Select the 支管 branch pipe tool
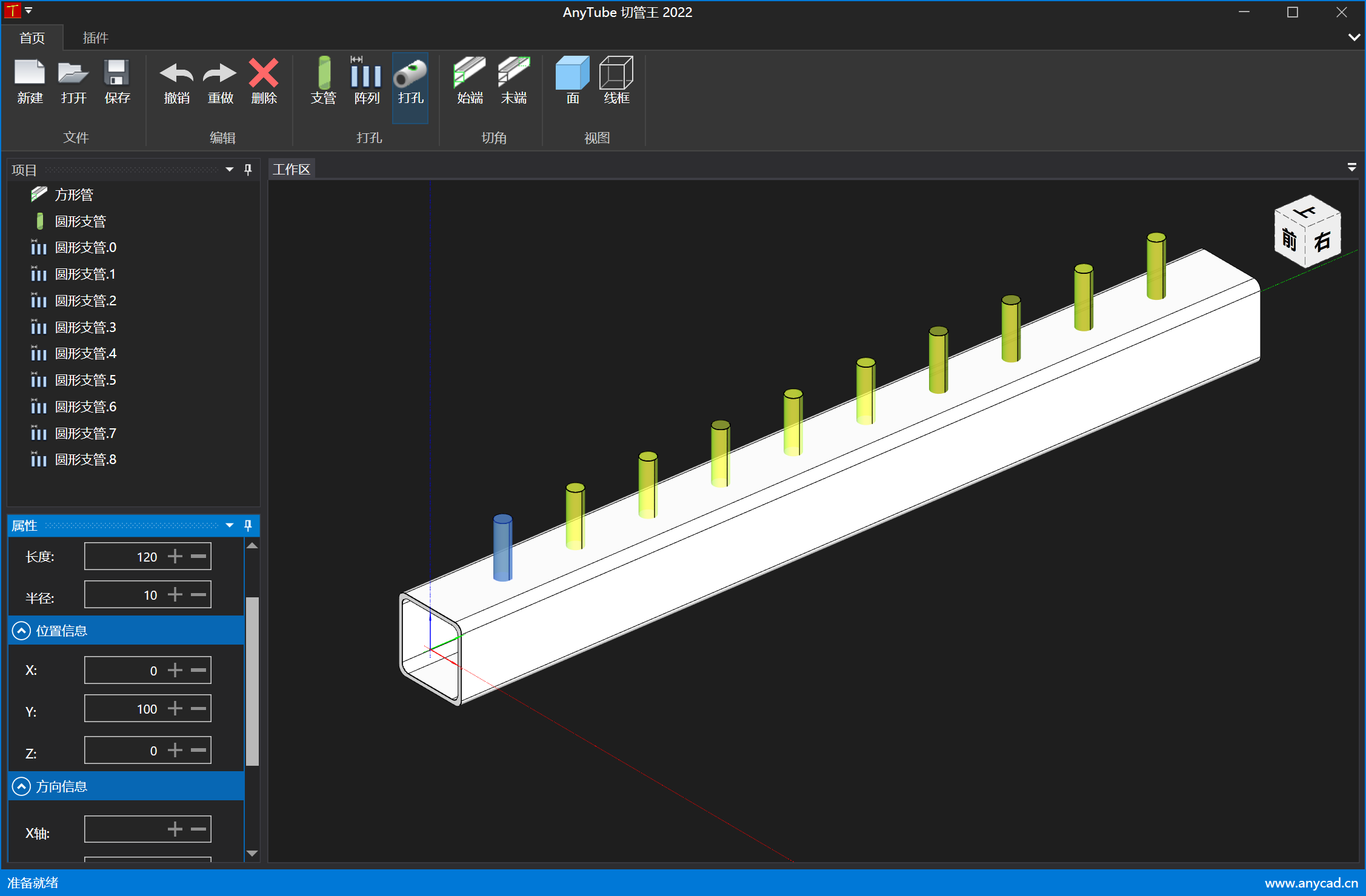 coord(324,74)
